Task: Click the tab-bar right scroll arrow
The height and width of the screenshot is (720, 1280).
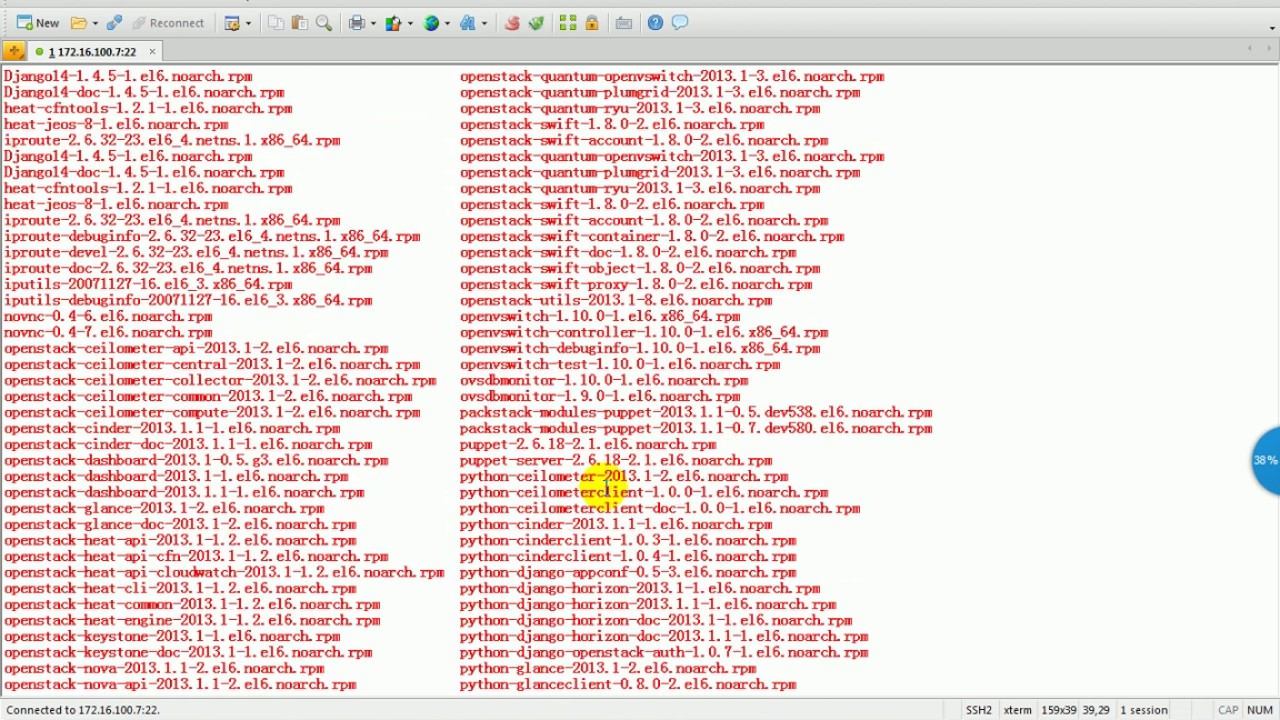Action: (1270, 49)
